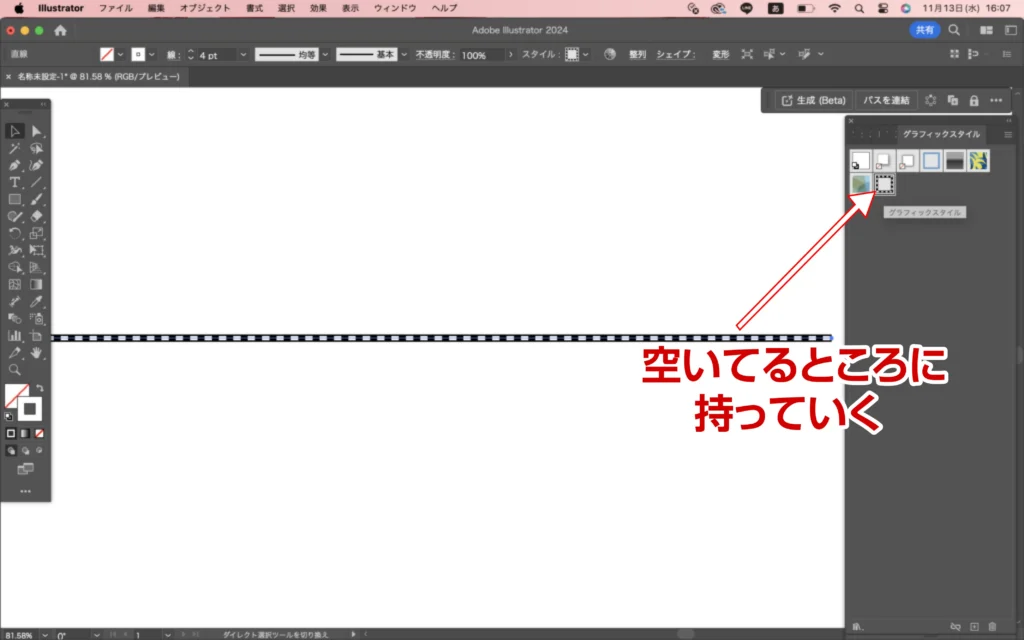Image resolution: width=1024 pixels, height=640 pixels.
Task: Select the Type tool
Action: pyautogui.click(x=15, y=182)
